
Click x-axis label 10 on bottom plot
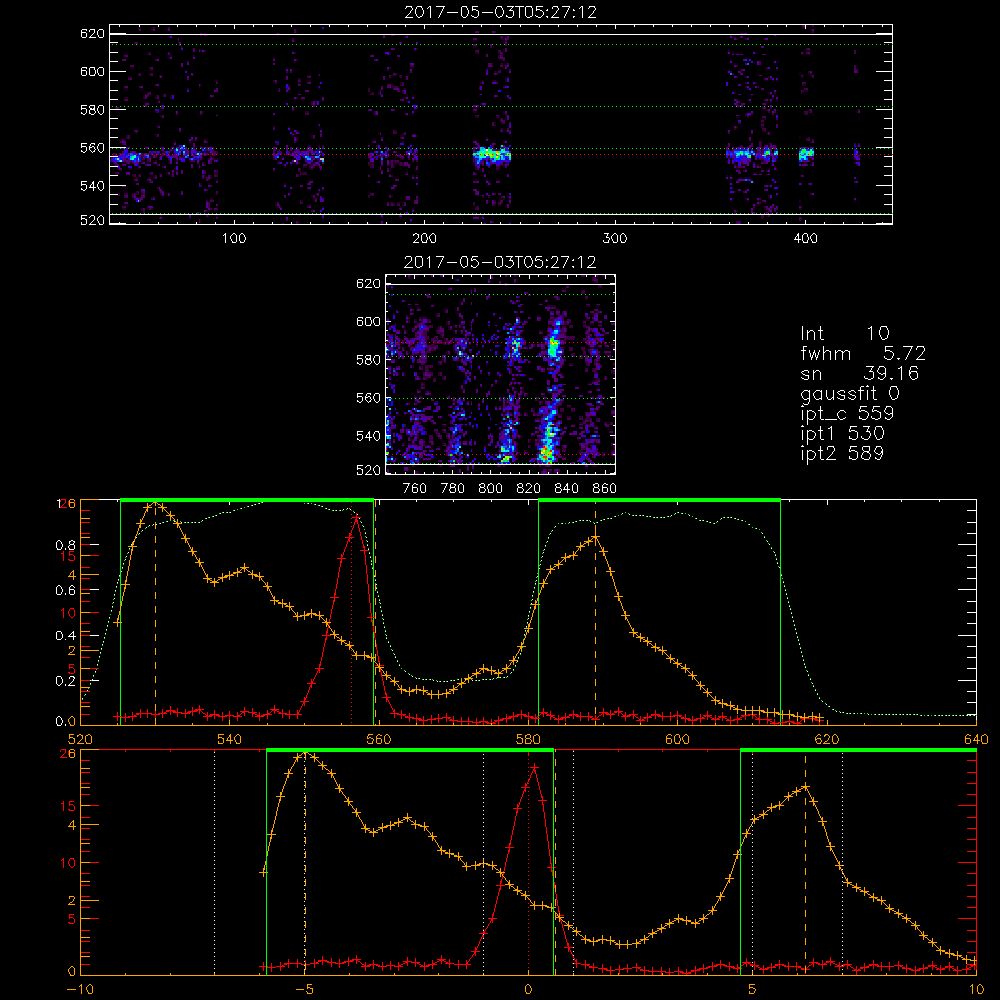976,990
